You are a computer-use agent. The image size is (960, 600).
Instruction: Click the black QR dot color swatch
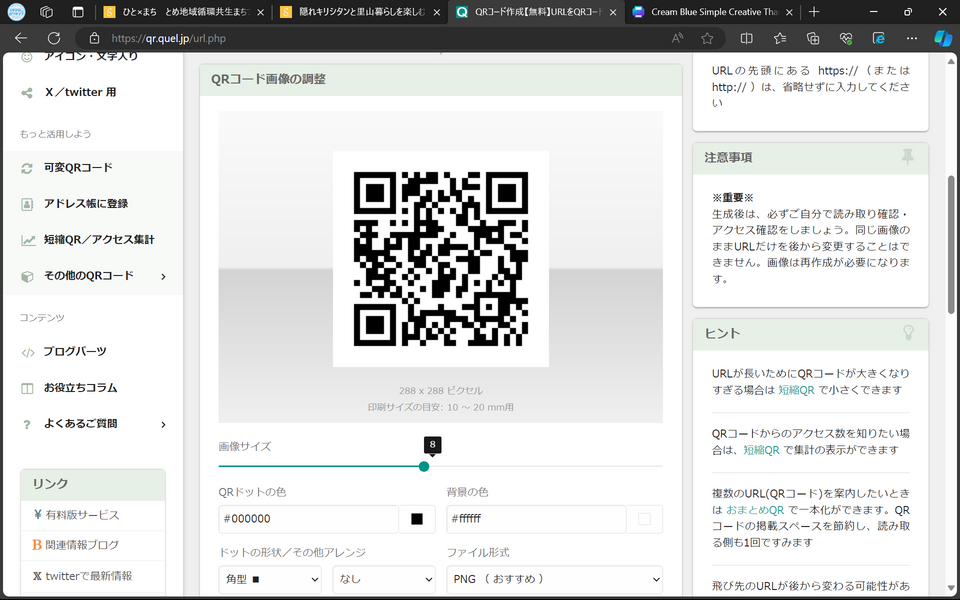[417, 519]
